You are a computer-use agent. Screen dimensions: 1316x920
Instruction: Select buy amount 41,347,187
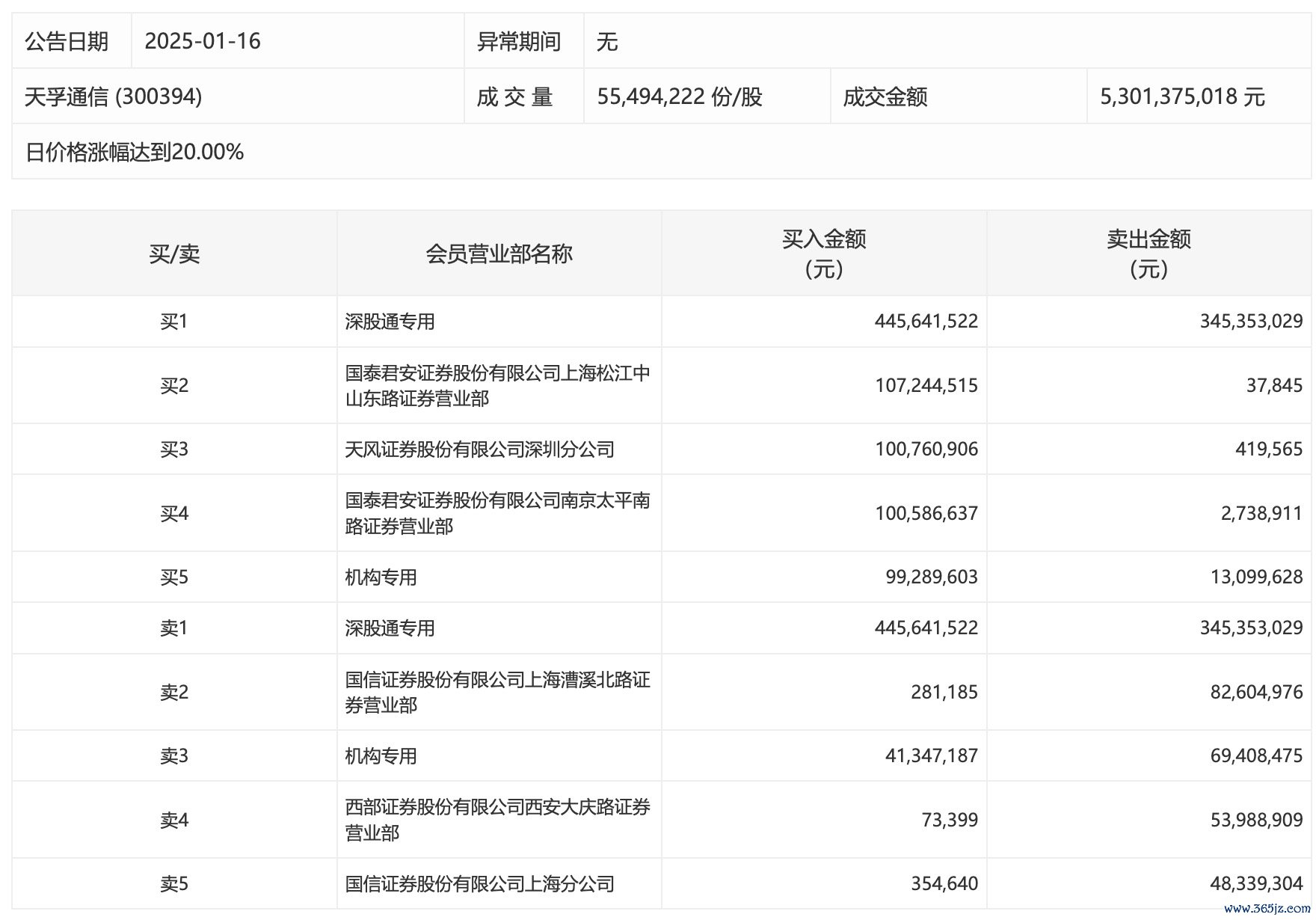click(932, 756)
